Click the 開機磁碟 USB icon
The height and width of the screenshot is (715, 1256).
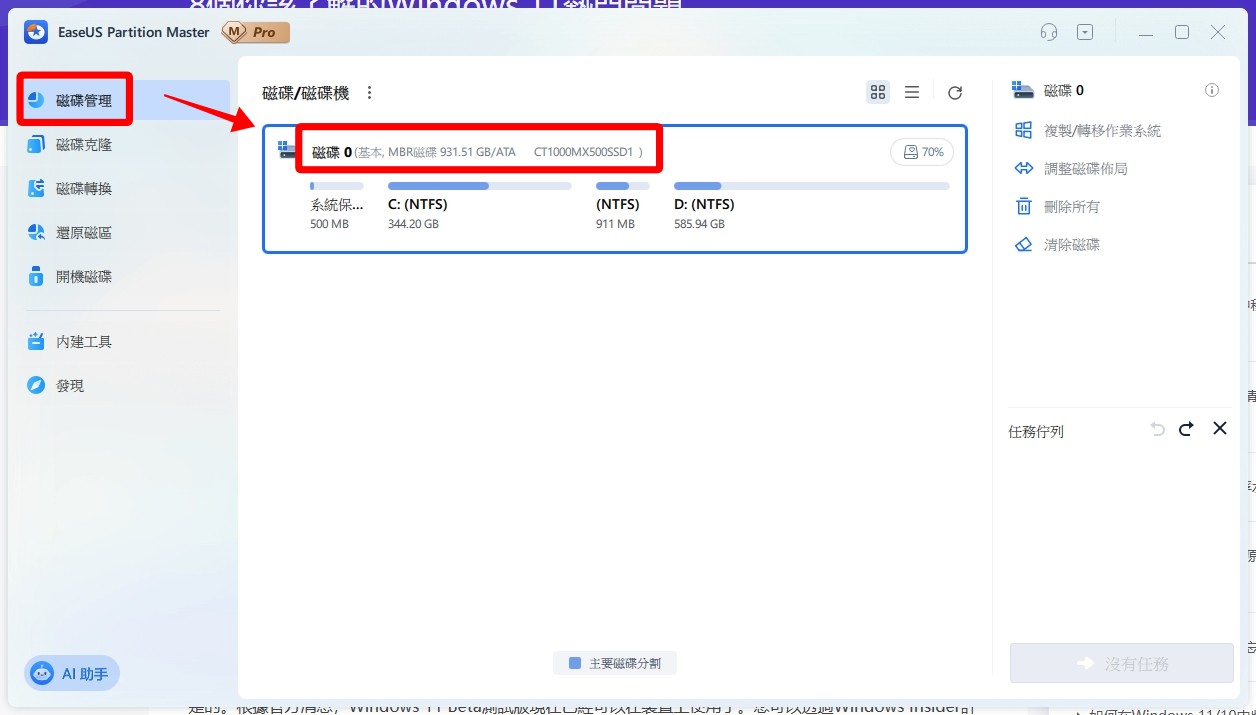tap(36, 276)
